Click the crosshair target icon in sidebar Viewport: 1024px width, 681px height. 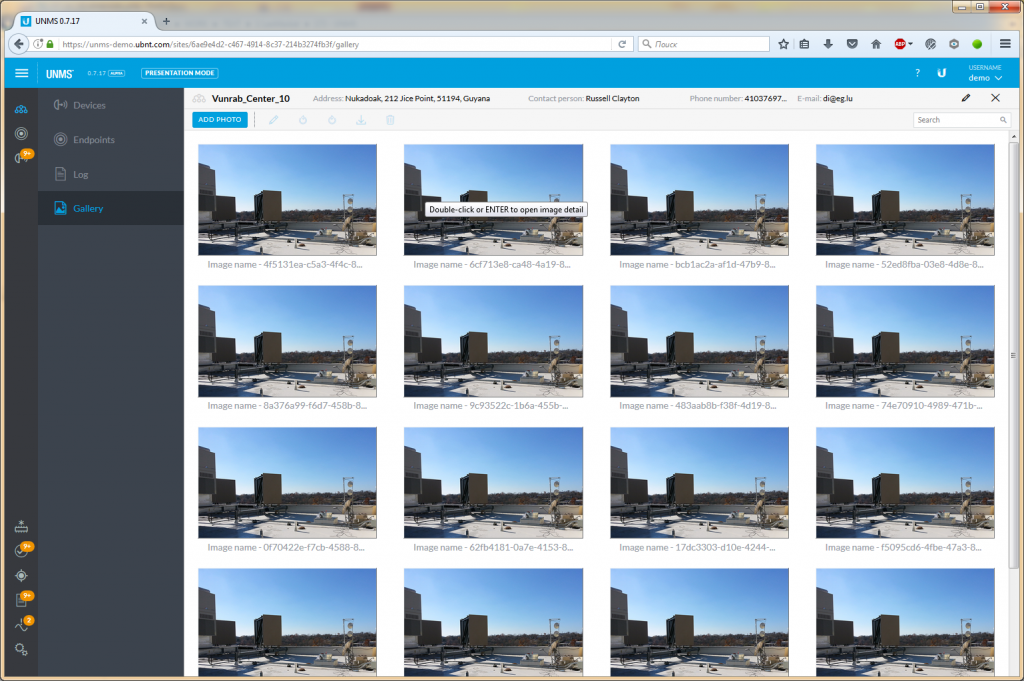21,575
